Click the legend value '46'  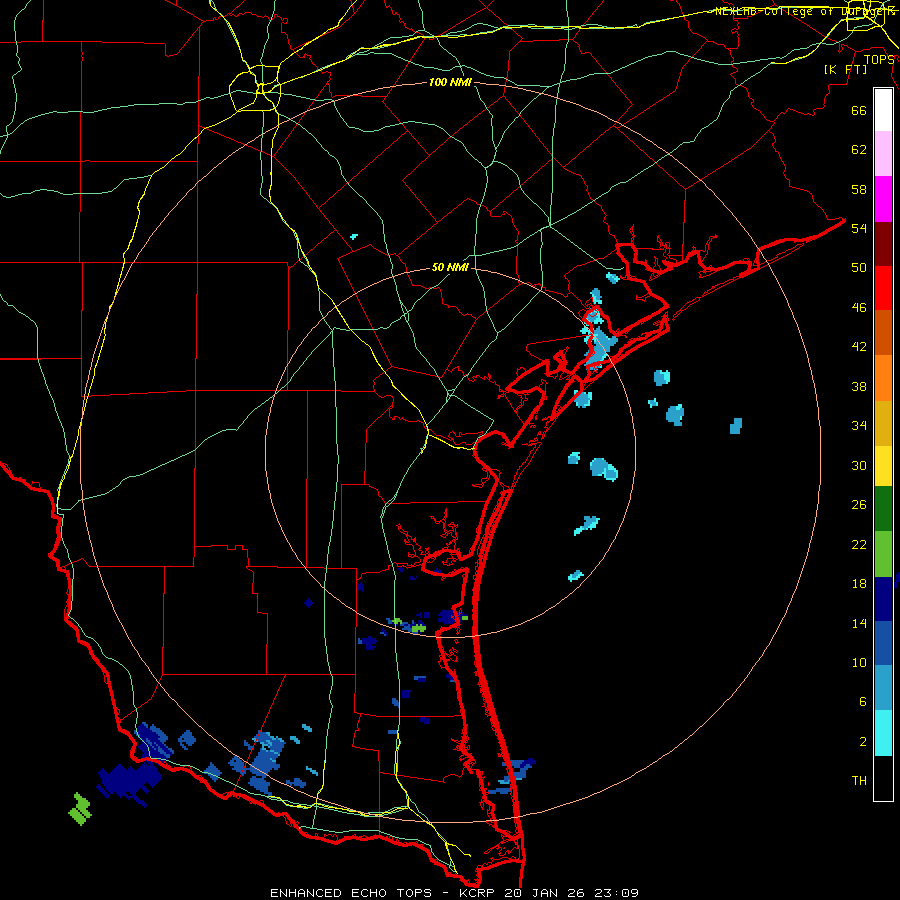[x=859, y=308]
